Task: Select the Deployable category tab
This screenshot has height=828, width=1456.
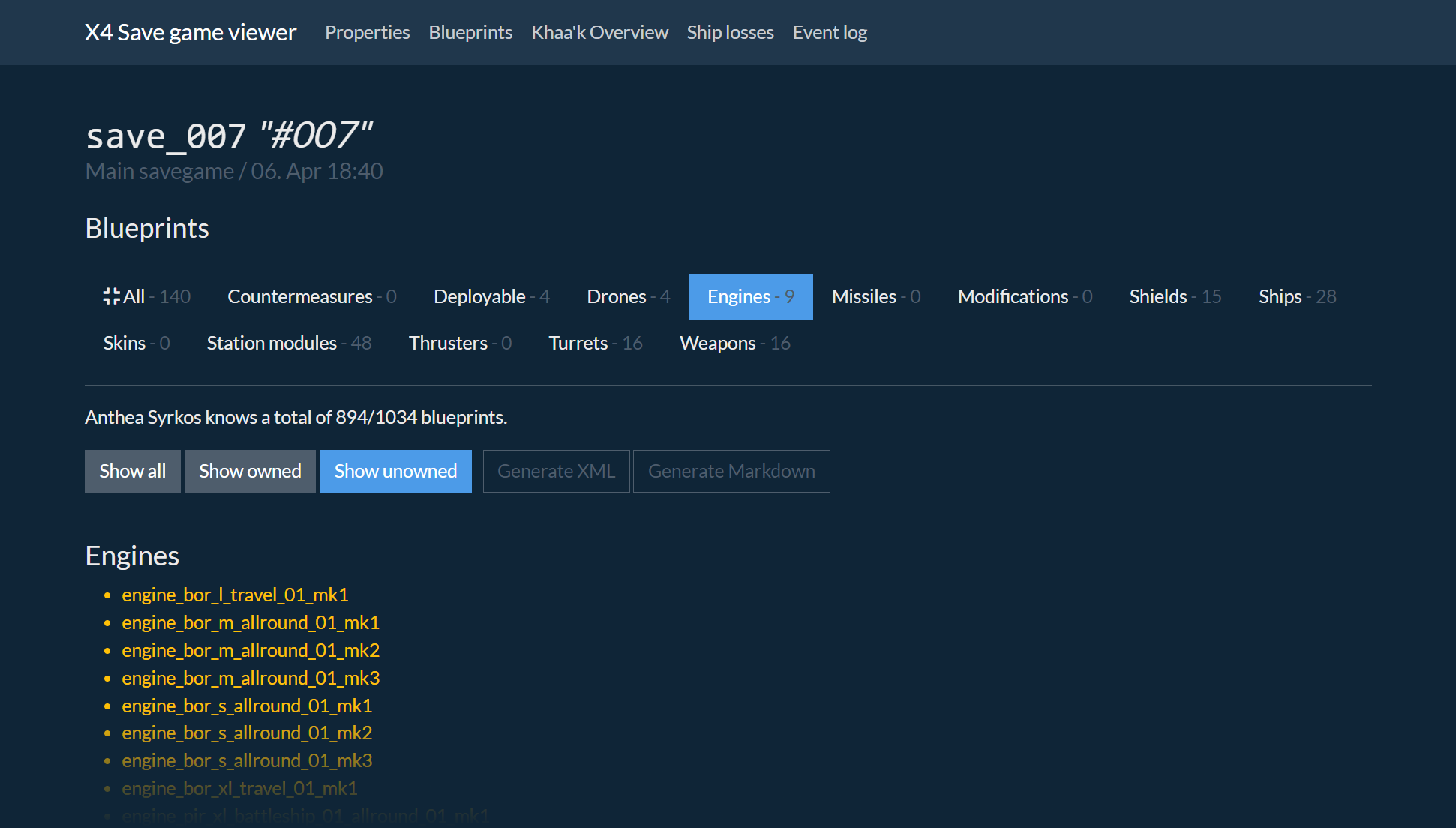Action: 491,296
